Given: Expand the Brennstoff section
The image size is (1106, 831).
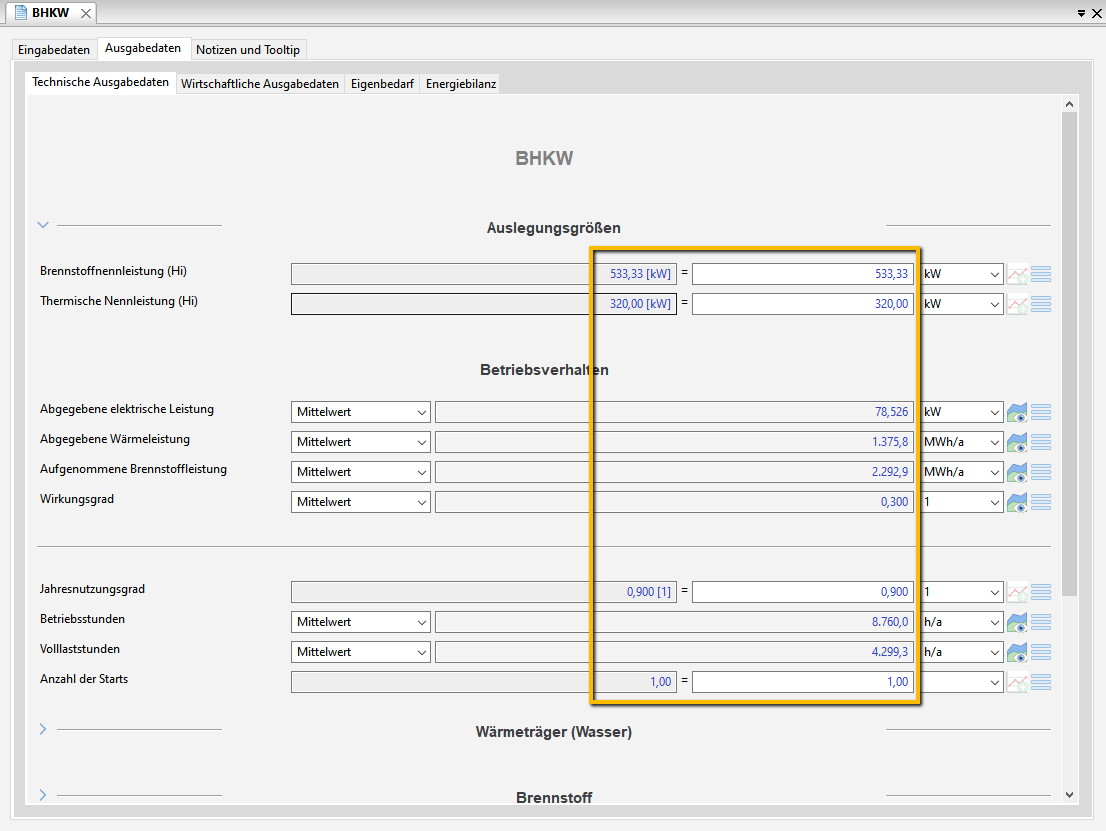Looking at the screenshot, I should pos(43,795).
